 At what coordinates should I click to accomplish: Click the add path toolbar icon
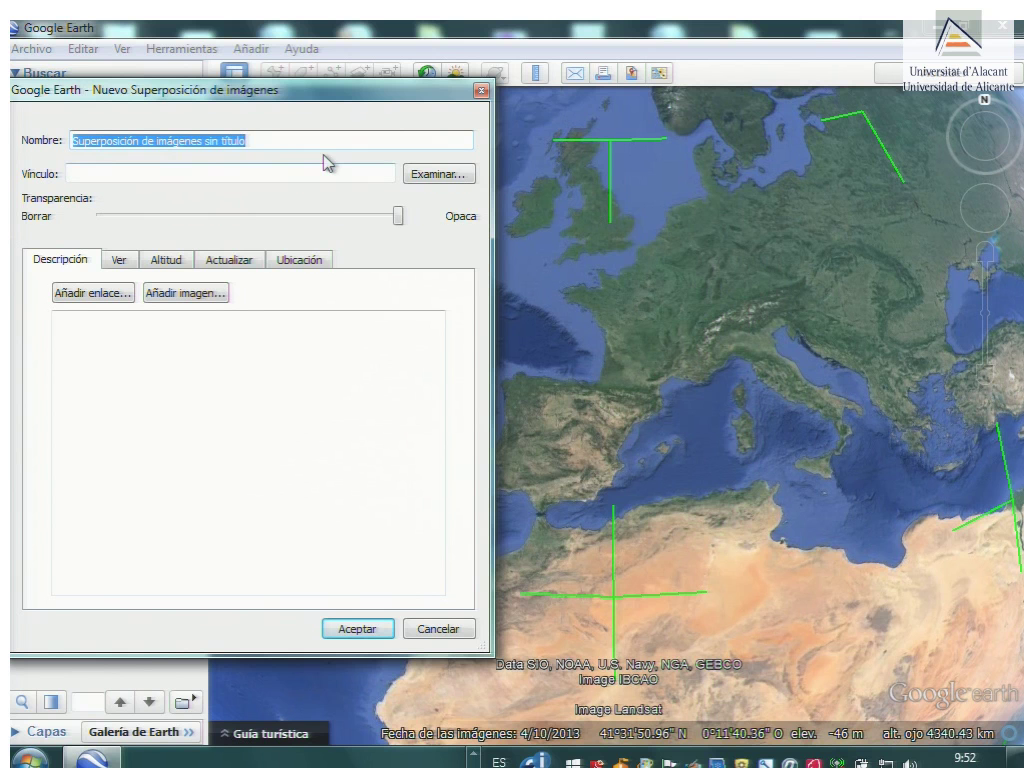tap(334, 71)
